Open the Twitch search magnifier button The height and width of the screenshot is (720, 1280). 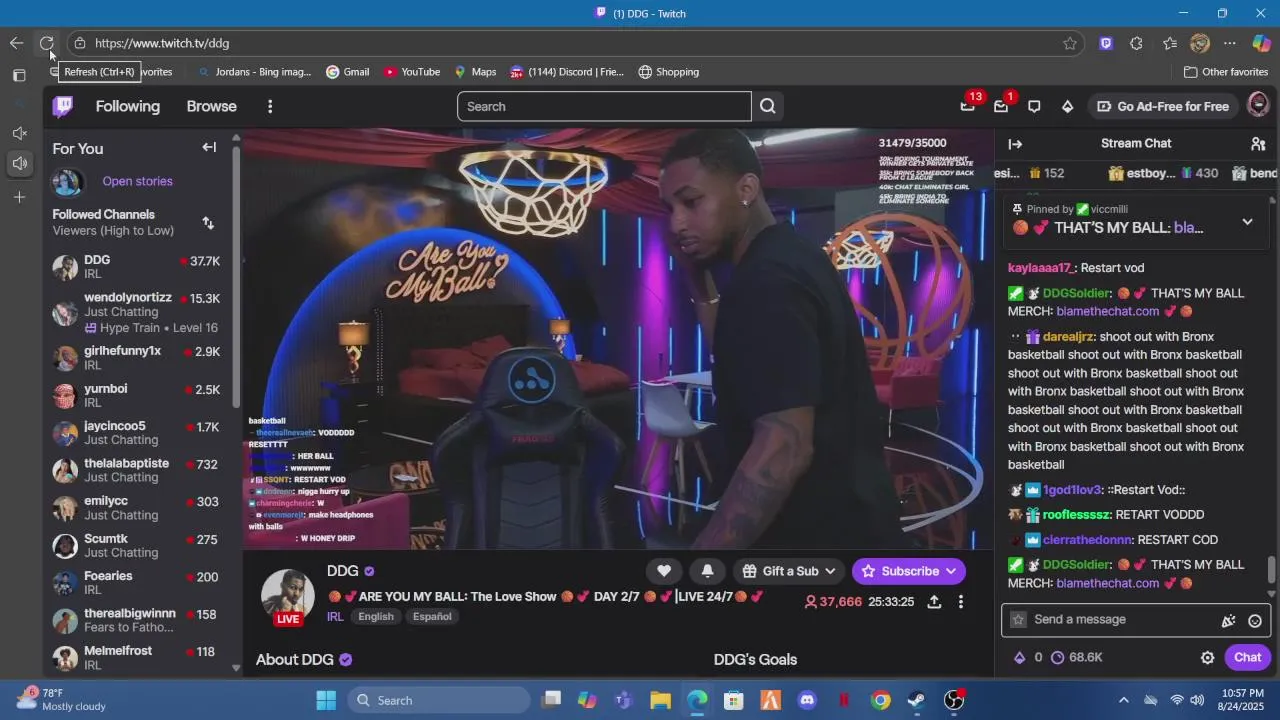767,106
